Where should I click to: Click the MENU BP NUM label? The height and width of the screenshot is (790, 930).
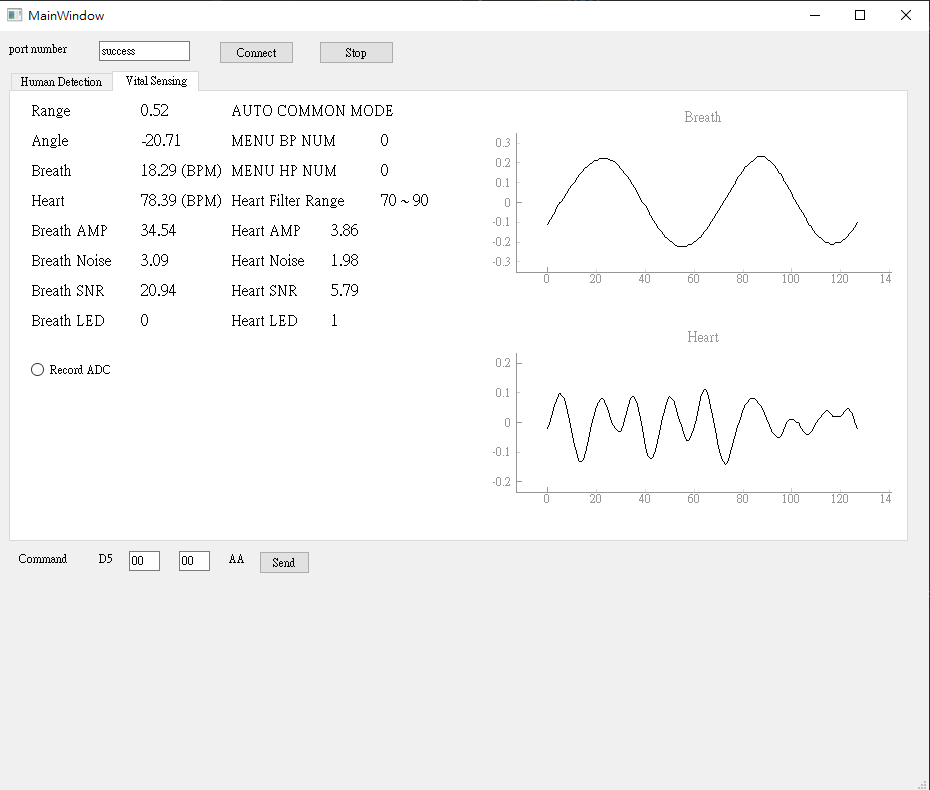(x=283, y=141)
